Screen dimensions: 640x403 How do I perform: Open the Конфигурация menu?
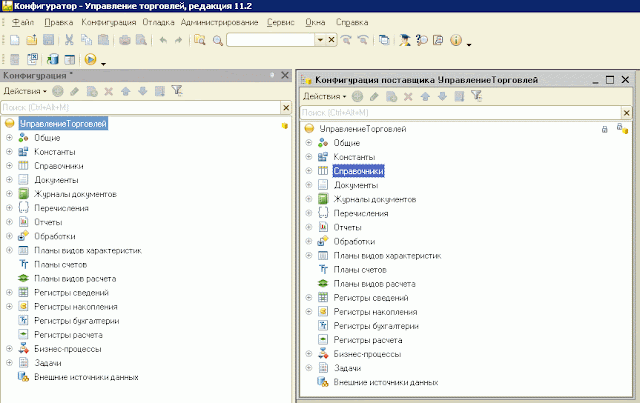[x=109, y=22]
